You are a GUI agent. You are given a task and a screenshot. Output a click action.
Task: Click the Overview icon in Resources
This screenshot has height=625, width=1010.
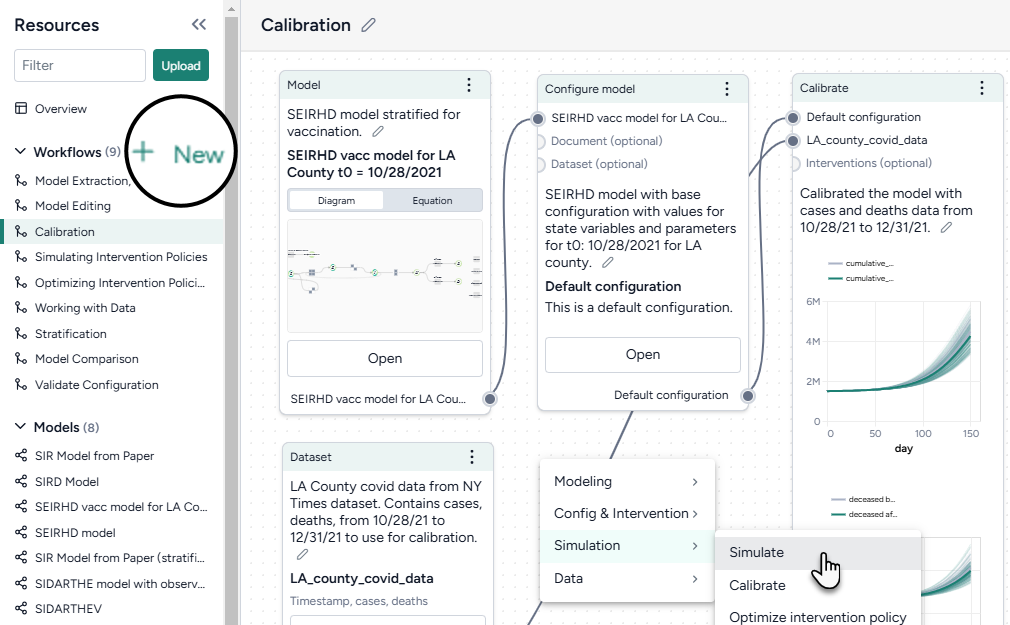tap(21, 108)
